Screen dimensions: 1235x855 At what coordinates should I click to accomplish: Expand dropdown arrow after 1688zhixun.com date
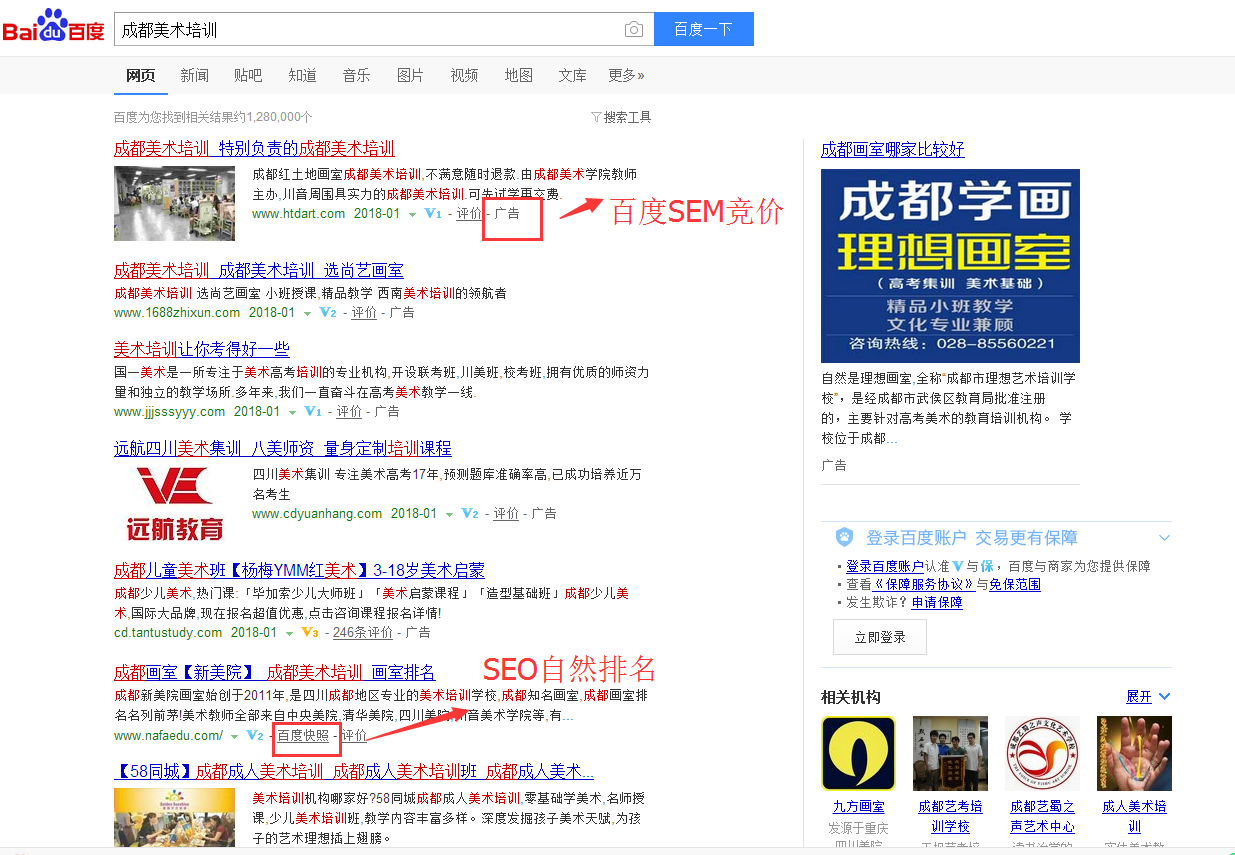click(306, 314)
